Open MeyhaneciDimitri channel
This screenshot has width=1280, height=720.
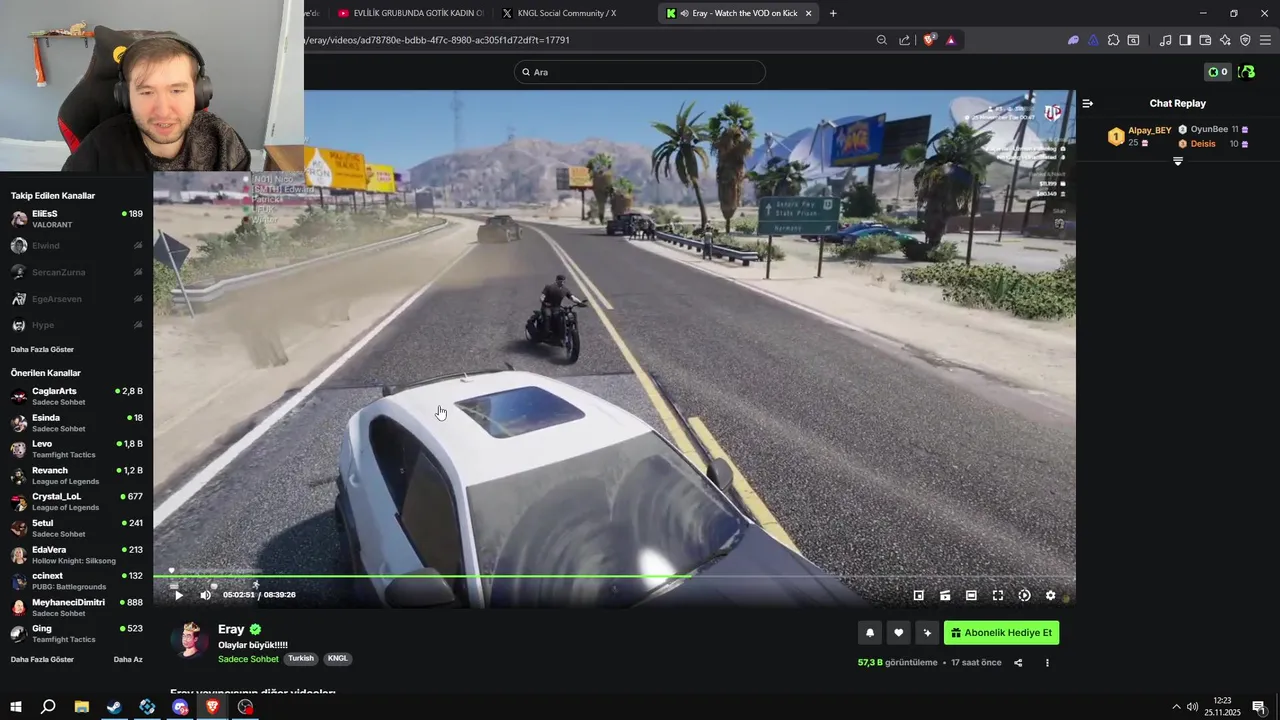point(76,607)
